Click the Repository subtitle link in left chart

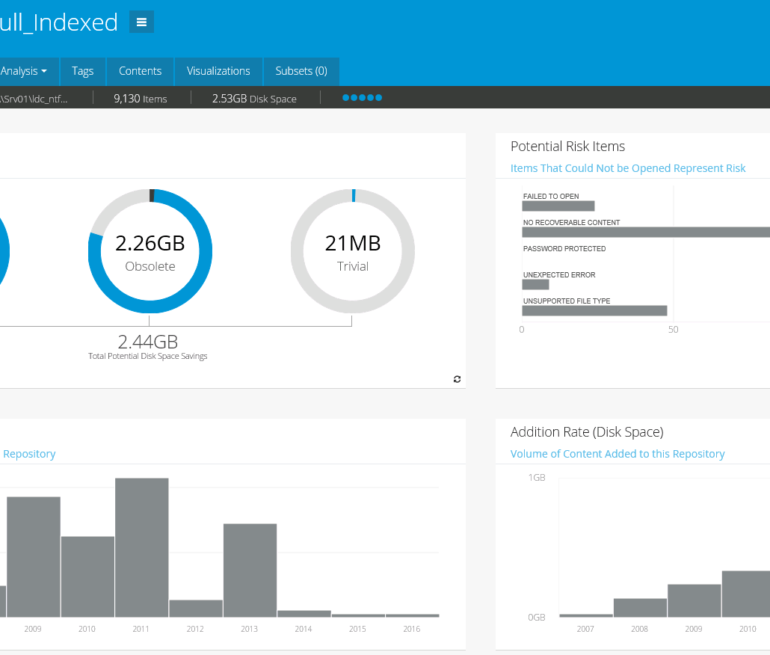(x=29, y=454)
